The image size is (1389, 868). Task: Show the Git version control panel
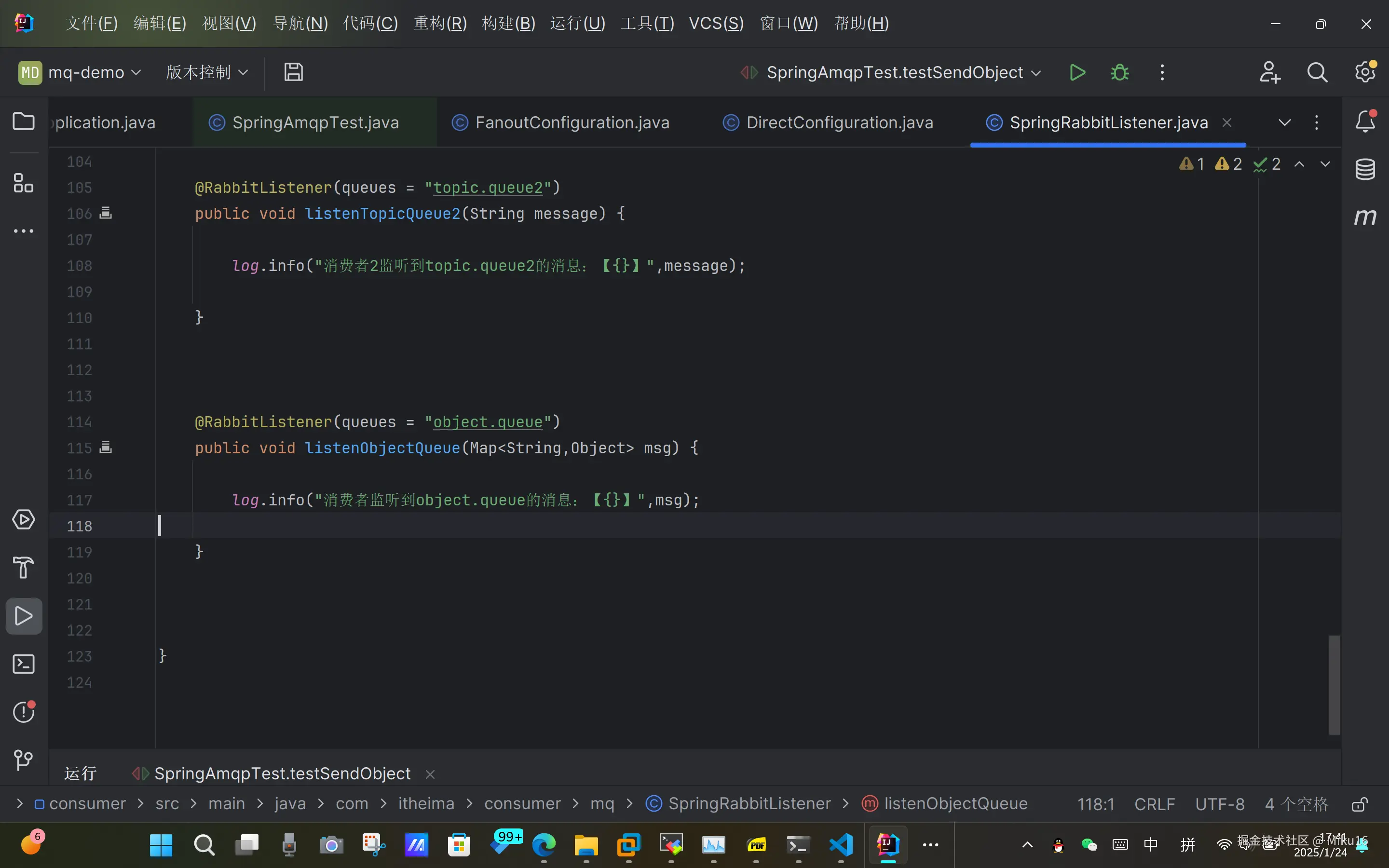pyautogui.click(x=24, y=760)
